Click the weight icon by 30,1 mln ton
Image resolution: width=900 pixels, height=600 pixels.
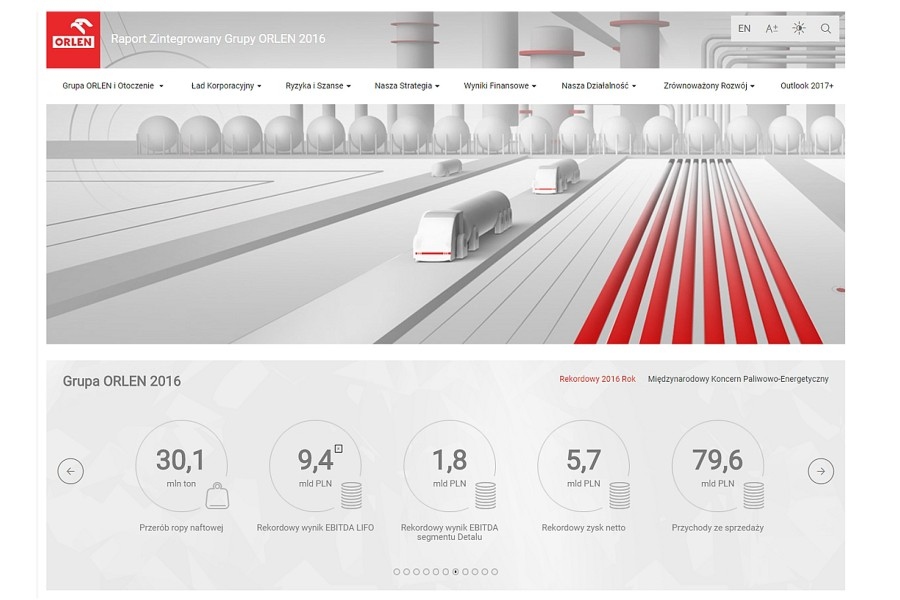(218, 495)
